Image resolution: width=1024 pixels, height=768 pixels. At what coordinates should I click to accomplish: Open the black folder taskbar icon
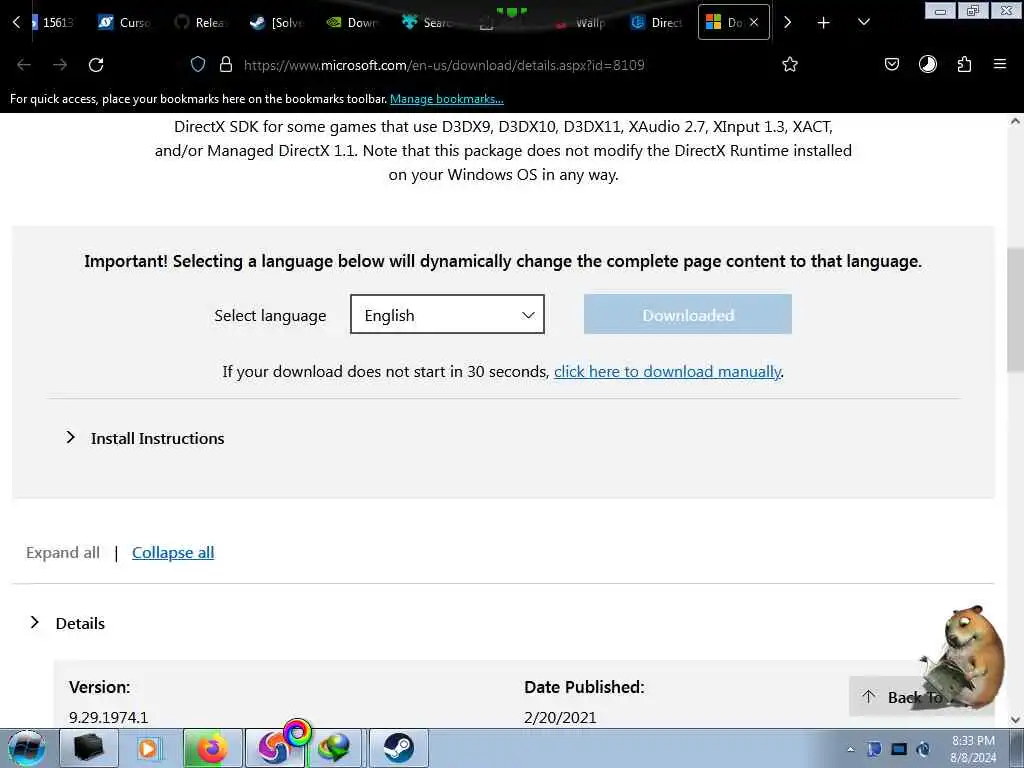click(x=89, y=748)
